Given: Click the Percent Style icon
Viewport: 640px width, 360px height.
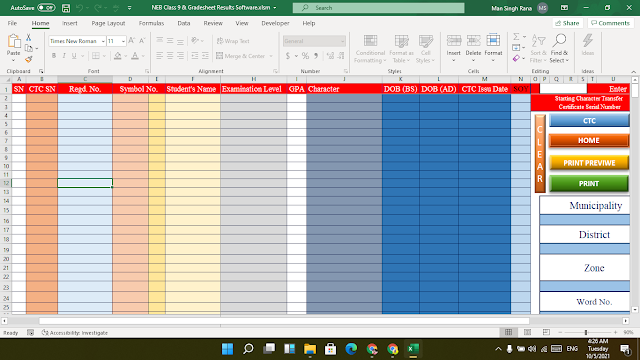Looking at the screenshot, I should tap(305, 56).
